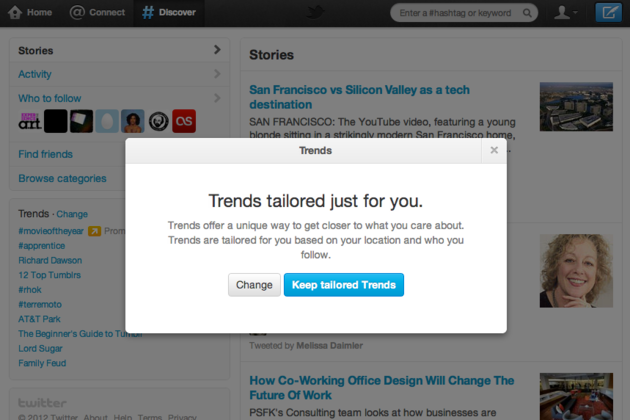Click the Twitter wordmark logo in the footer

coord(42,403)
